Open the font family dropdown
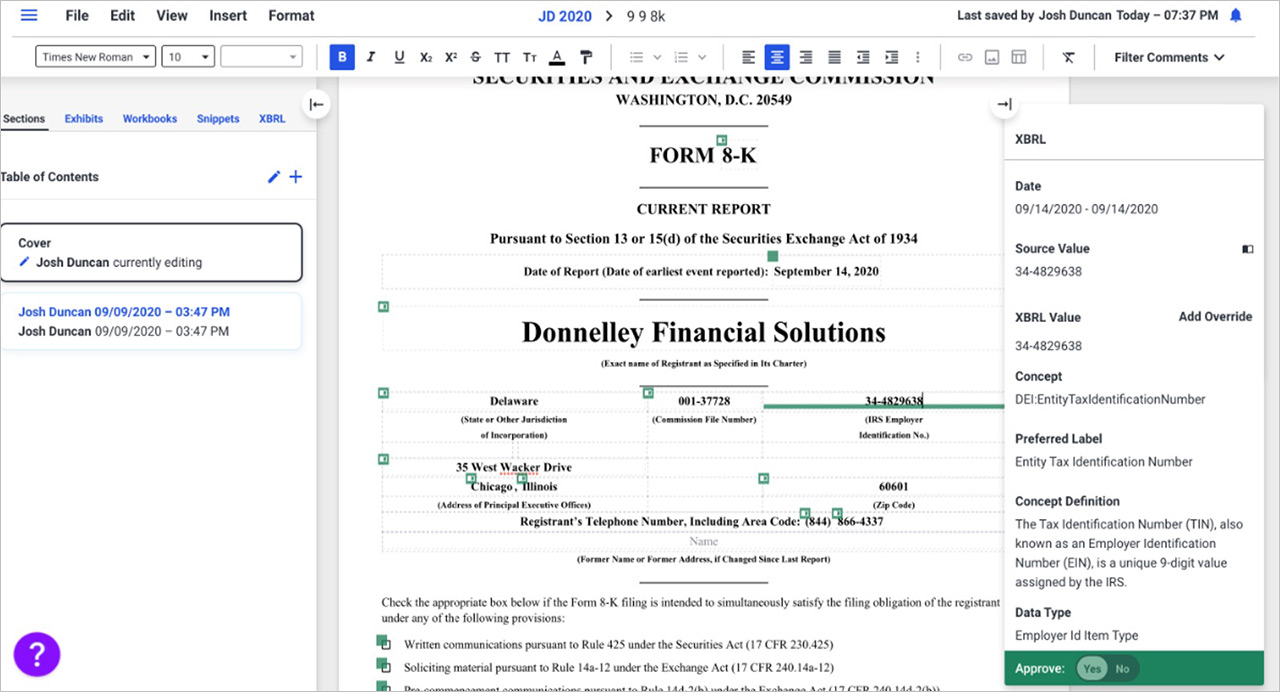The width and height of the screenshot is (1280, 692). [x=96, y=57]
